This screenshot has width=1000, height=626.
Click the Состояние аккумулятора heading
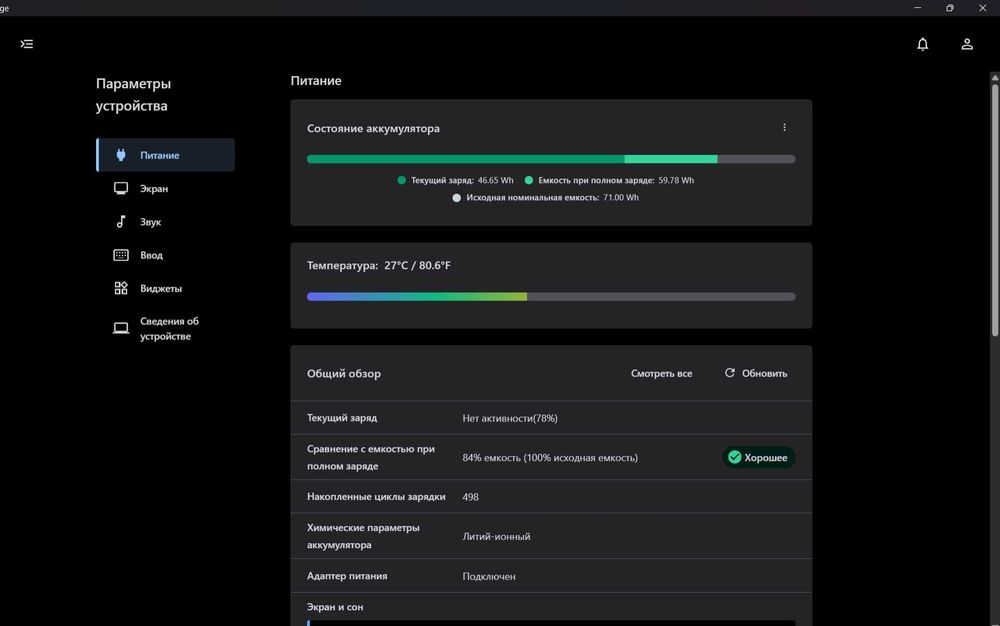point(373,128)
